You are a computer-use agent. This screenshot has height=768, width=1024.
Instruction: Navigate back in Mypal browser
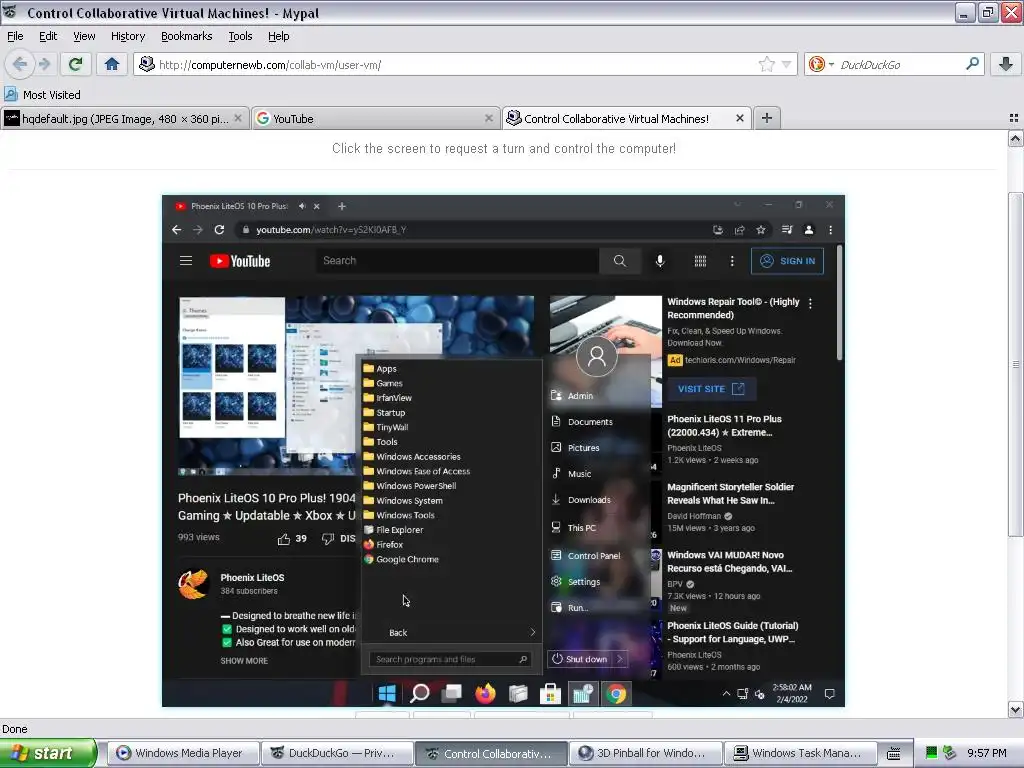20,64
